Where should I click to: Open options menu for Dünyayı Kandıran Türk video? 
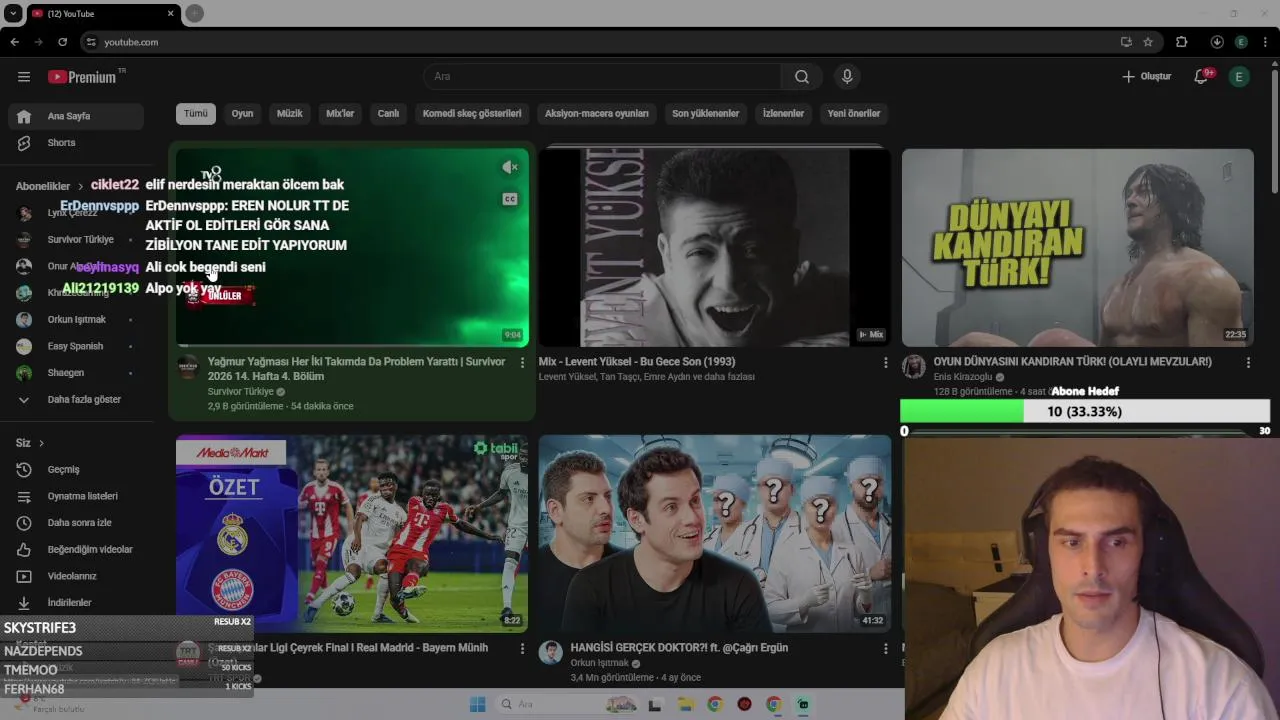[1248, 363]
